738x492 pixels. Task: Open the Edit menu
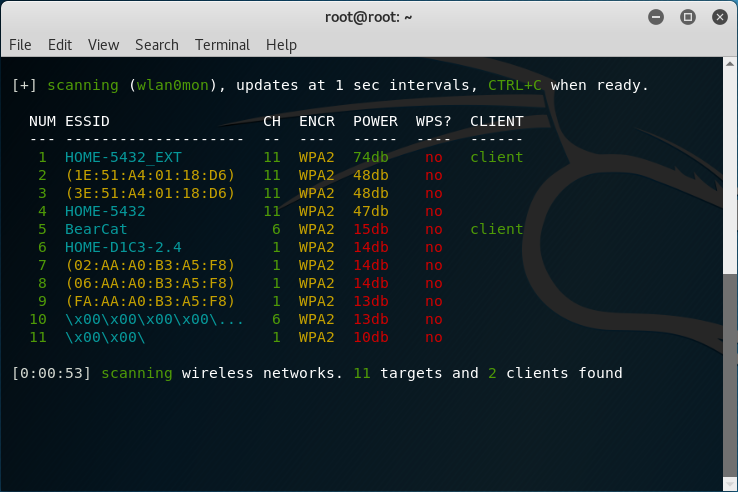[x=60, y=45]
